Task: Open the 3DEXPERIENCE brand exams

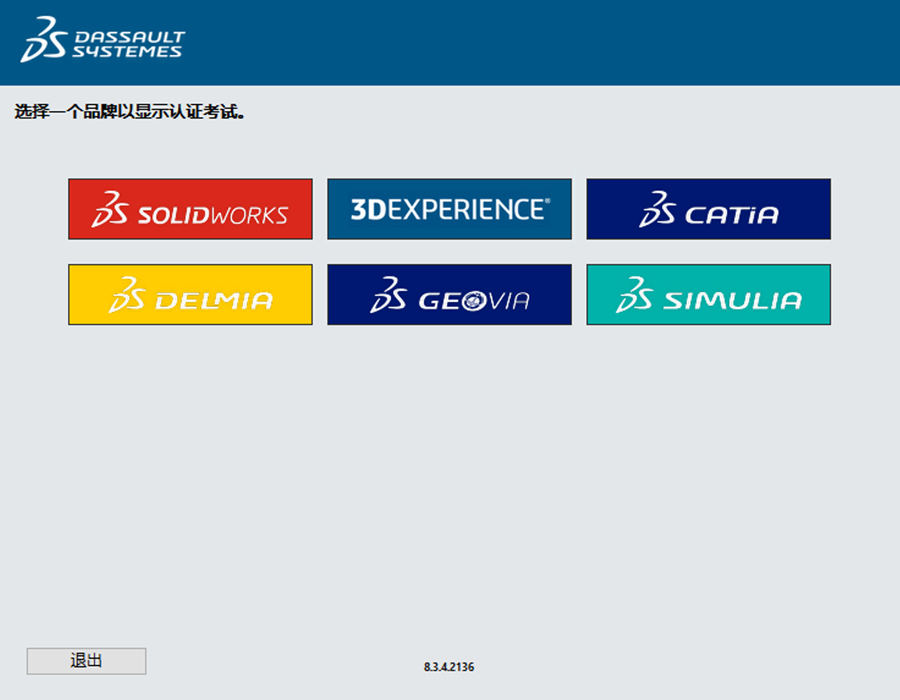Action: coord(449,209)
